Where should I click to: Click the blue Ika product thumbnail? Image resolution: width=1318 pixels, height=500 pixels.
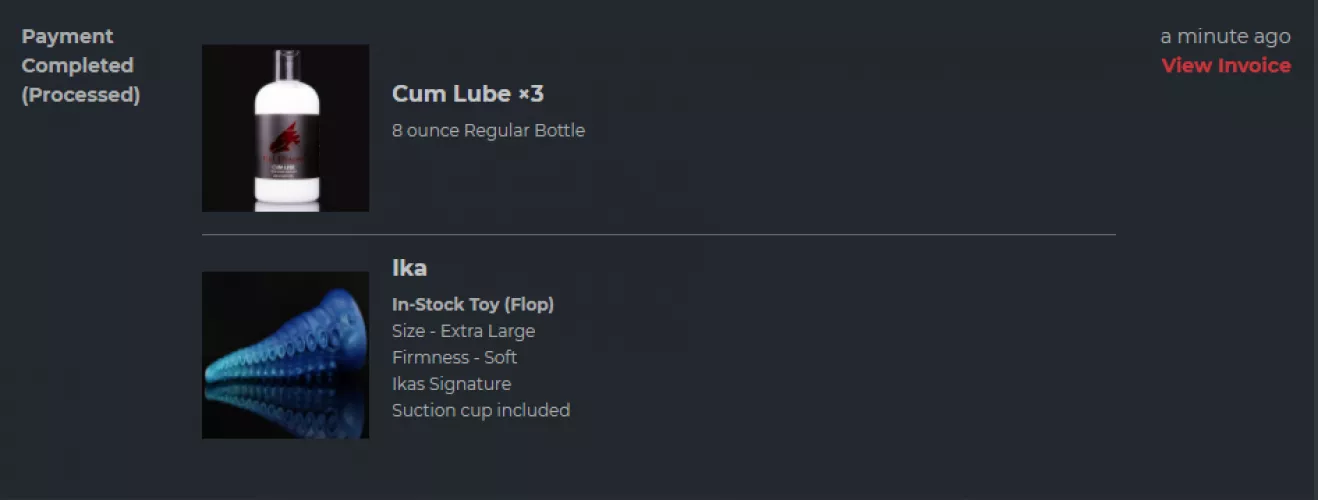point(285,355)
